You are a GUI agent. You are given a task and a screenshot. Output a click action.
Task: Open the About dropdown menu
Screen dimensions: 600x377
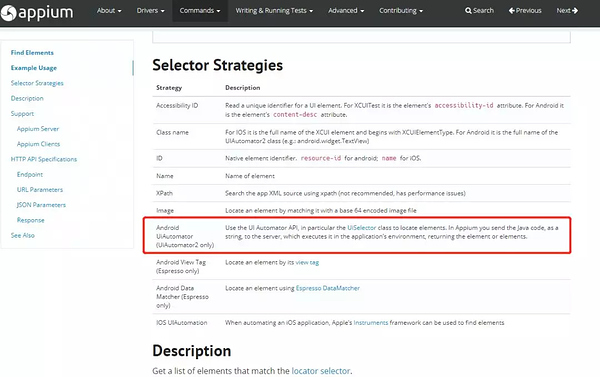click(x=109, y=11)
